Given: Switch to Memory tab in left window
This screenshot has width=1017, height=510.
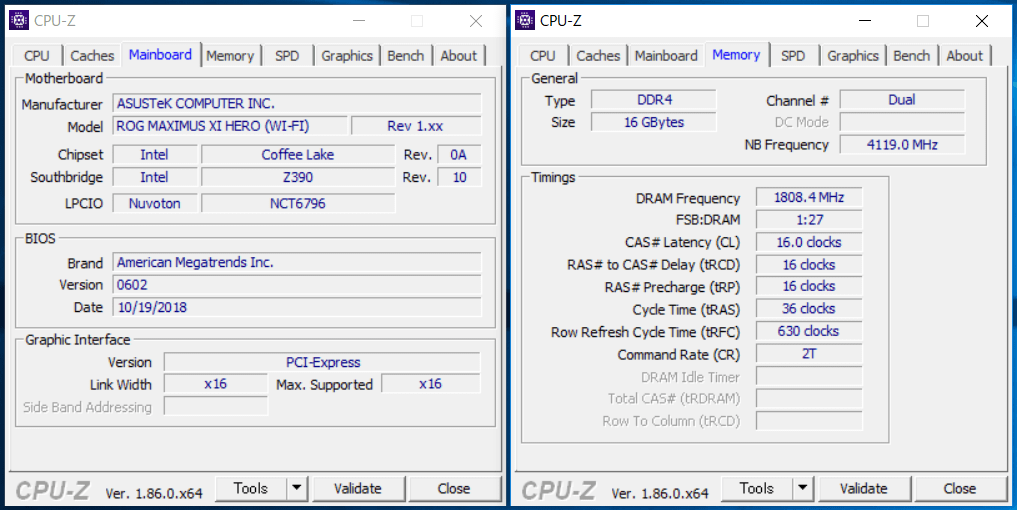Looking at the screenshot, I should 230,56.
